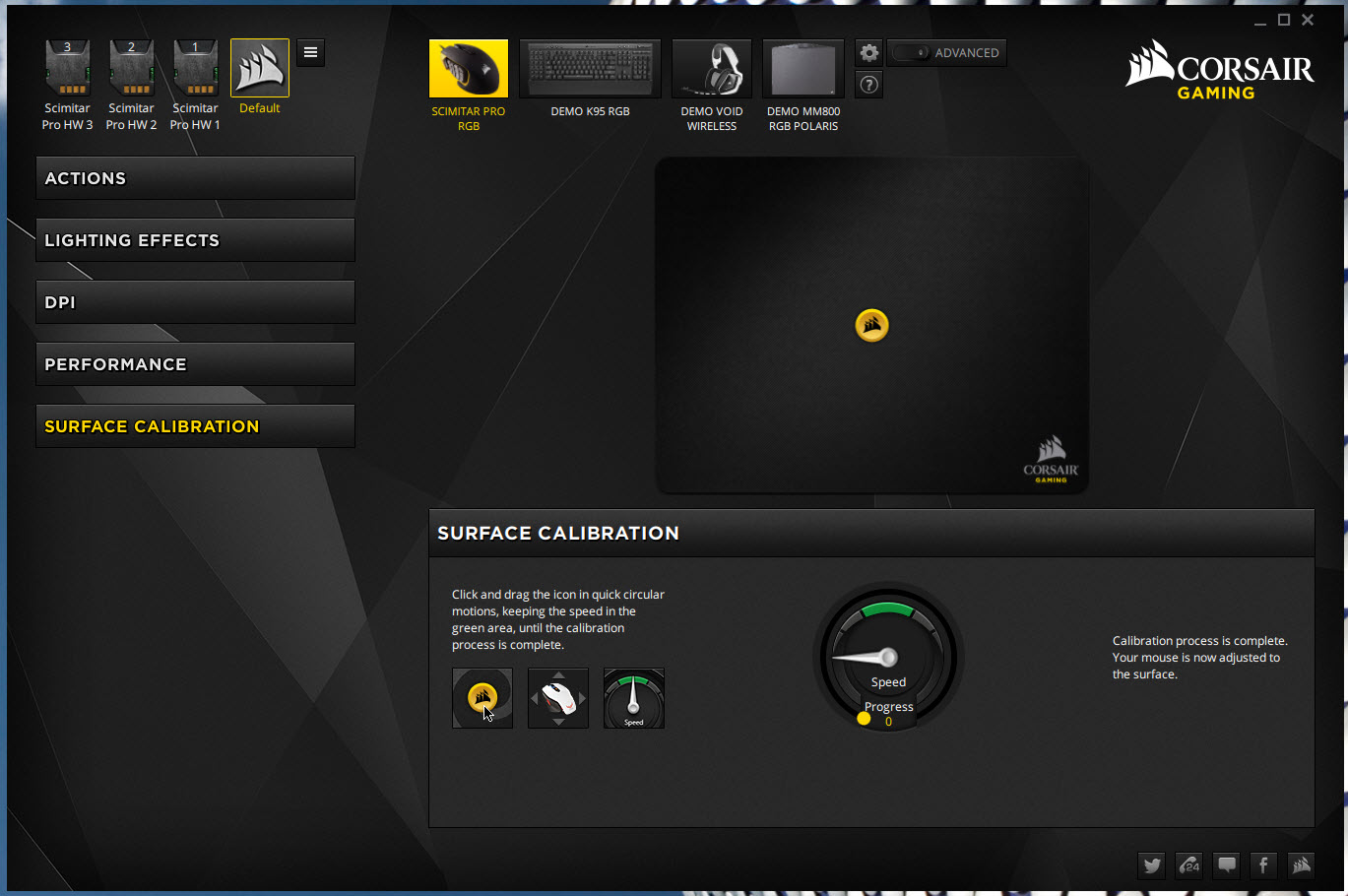Open the Facebook link icon
Screen dimensions: 1348x896
(x=1264, y=865)
